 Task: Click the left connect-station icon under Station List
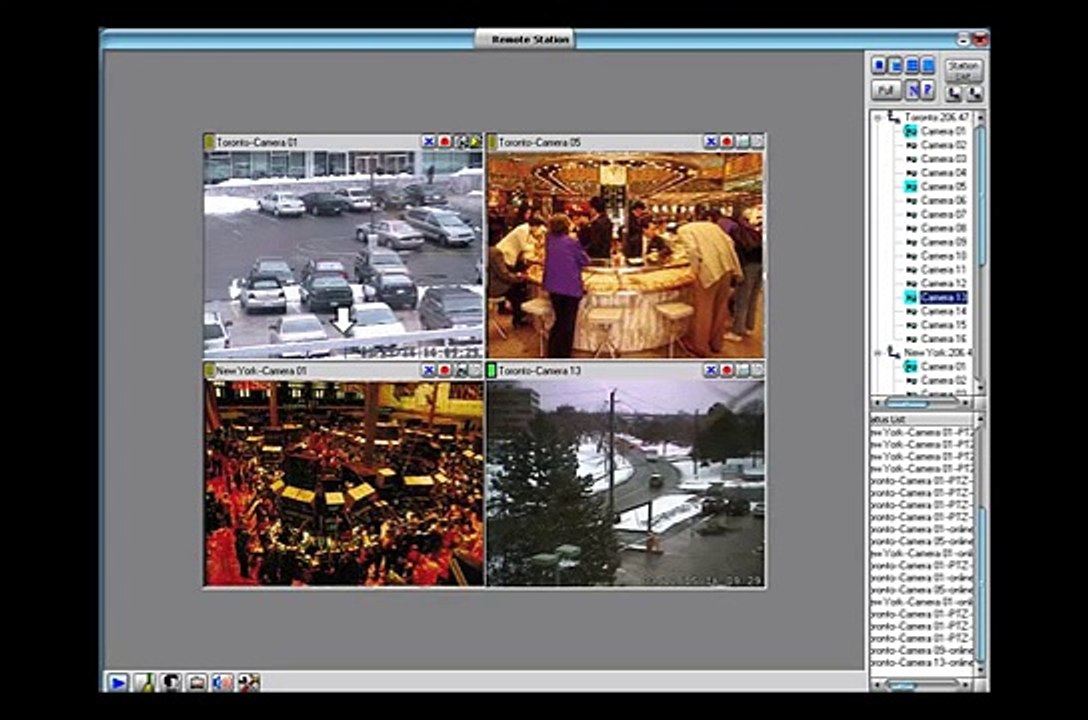click(x=955, y=93)
